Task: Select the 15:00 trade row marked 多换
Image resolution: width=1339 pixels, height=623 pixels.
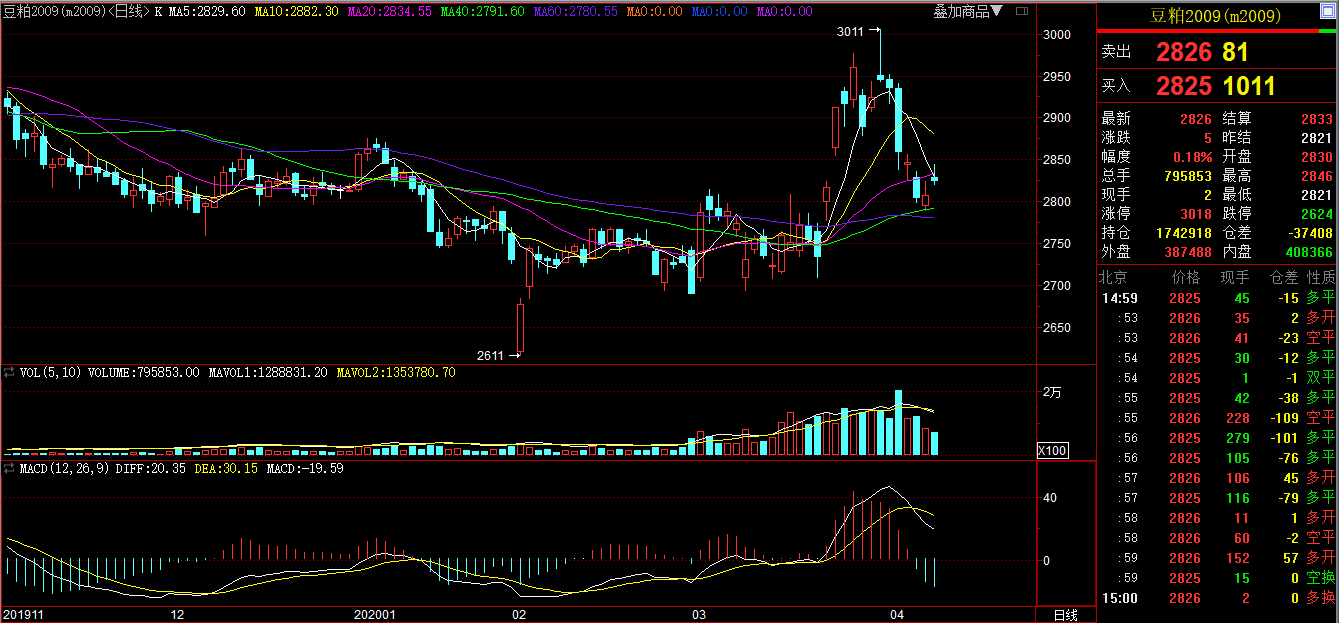Action: click(1217, 598)
